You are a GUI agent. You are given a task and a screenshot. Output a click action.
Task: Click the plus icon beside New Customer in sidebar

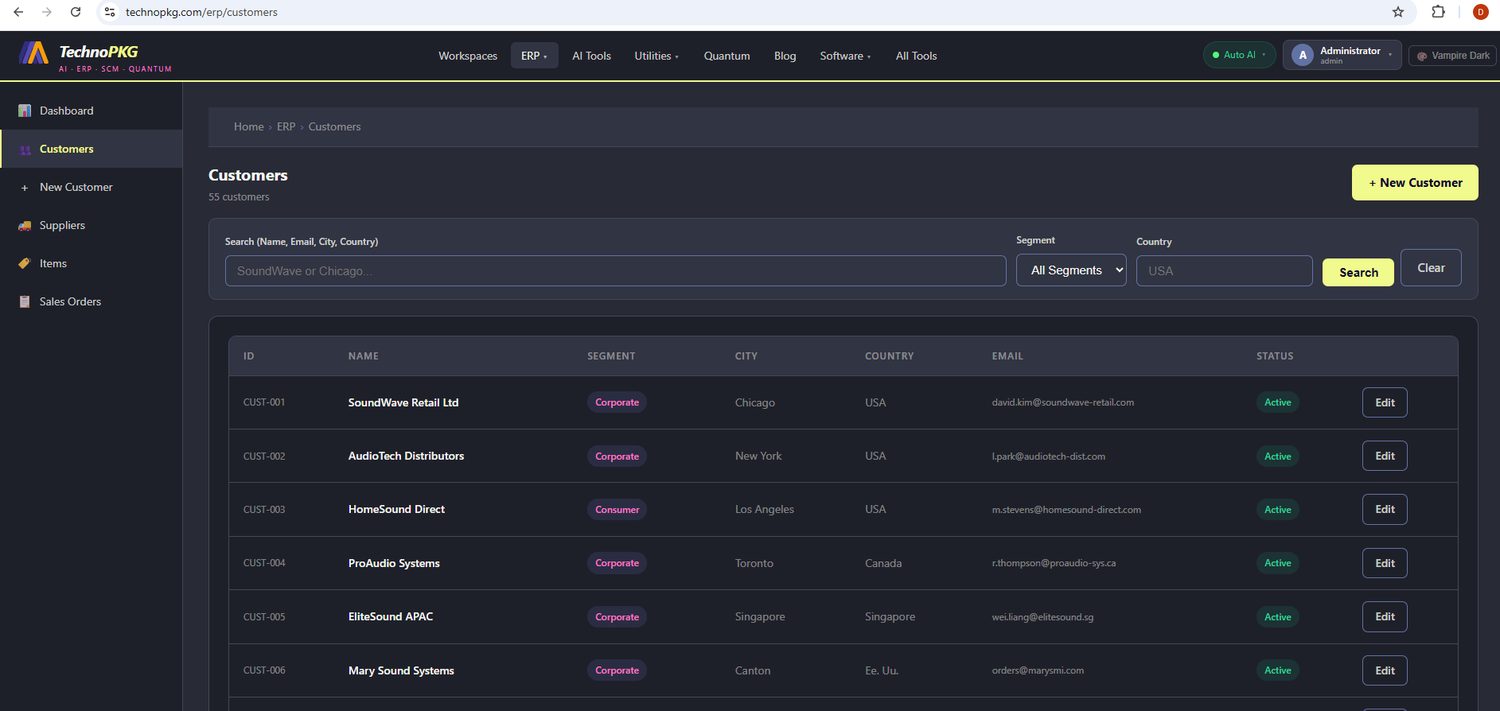25,188
